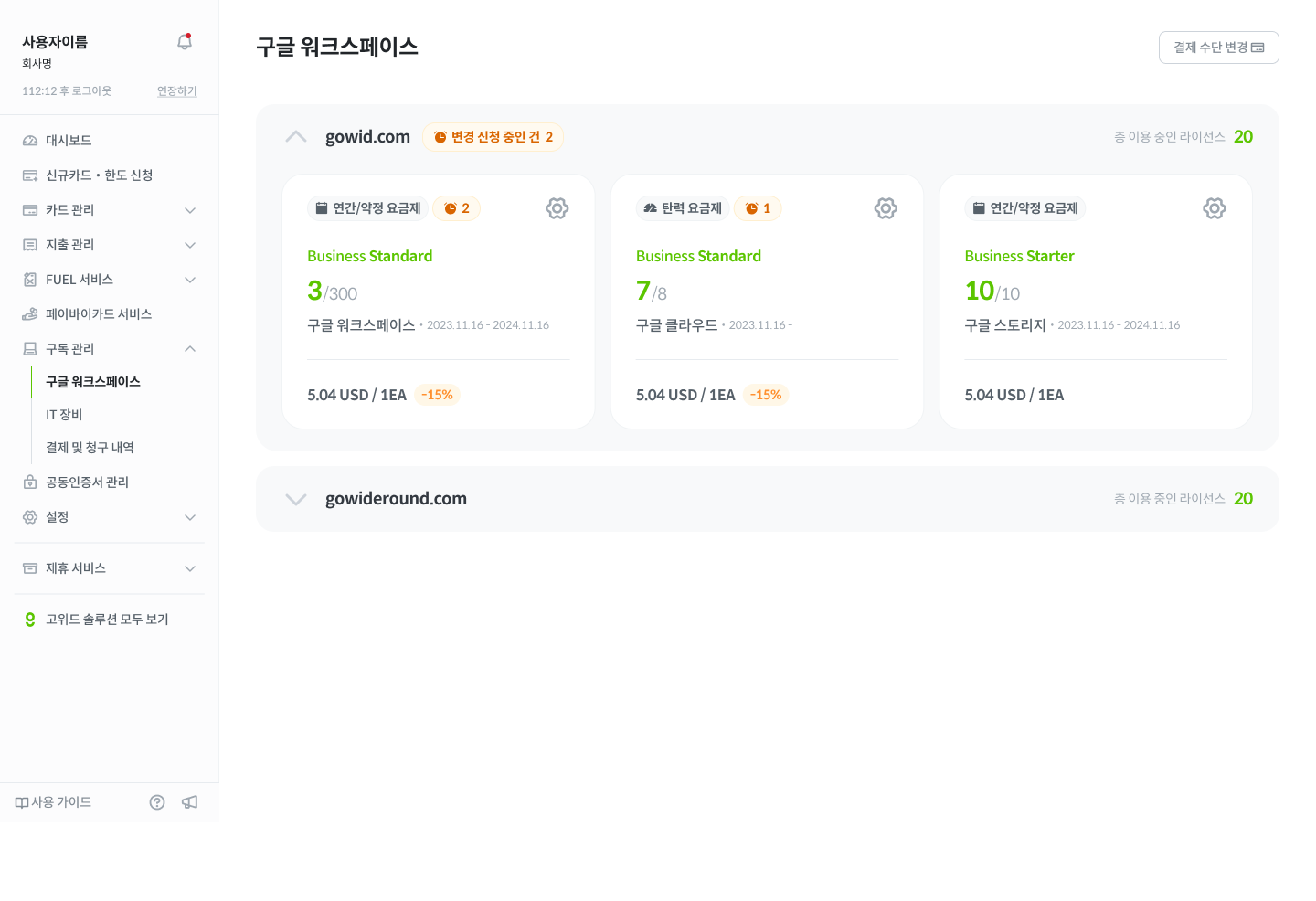This screenshot has width=1316, height=901.
Task: Click the 구글 워크스페이스 page heading
Action: click(x=337, y=48)
